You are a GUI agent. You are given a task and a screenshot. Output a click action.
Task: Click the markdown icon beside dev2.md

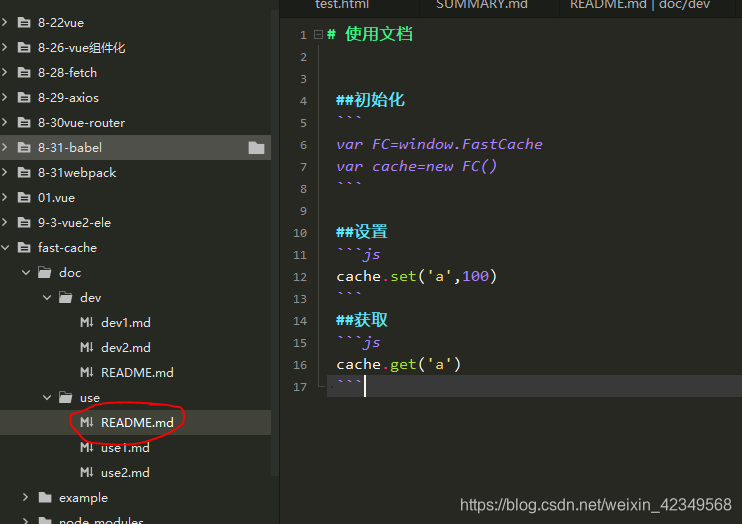click(x=87, y=347)
